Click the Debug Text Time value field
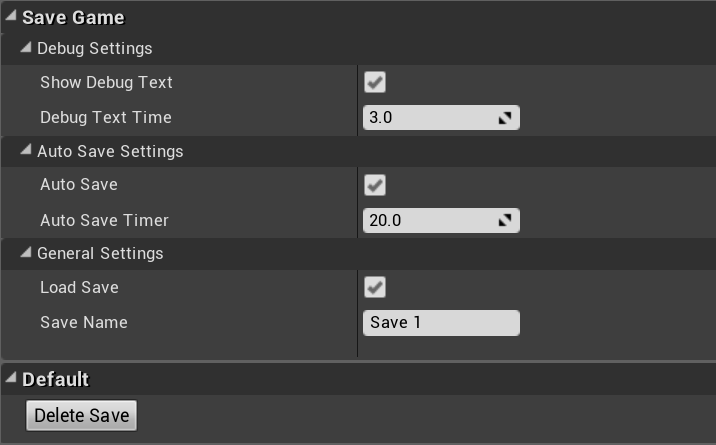The image size is (716, 445). (428, 118)
